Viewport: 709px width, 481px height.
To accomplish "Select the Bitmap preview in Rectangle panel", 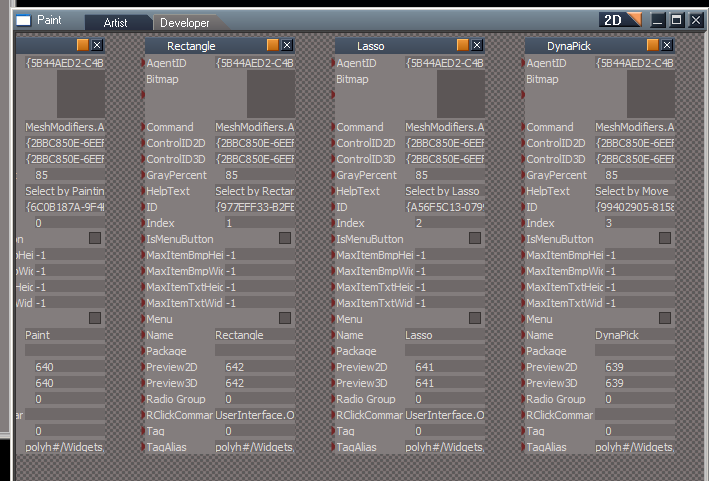I will [x=271, y=94].
